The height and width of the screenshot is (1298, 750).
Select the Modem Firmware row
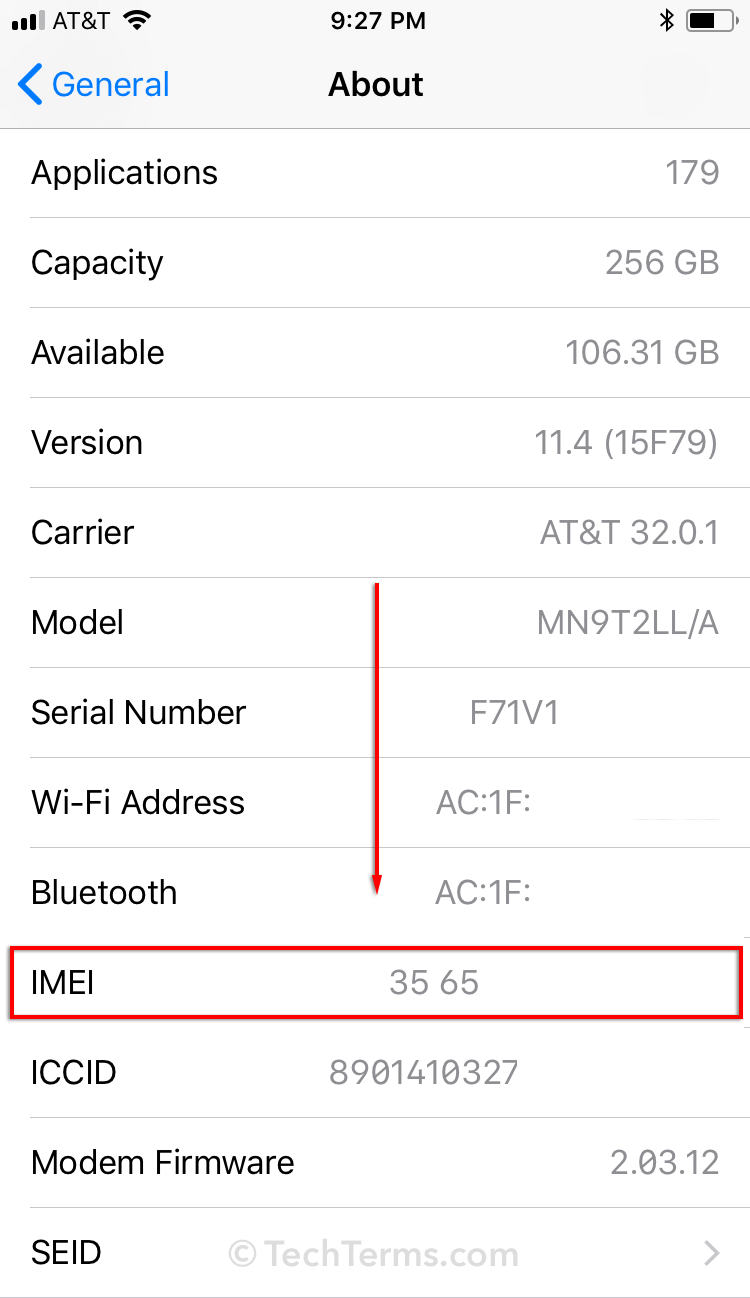(375, 1163)
